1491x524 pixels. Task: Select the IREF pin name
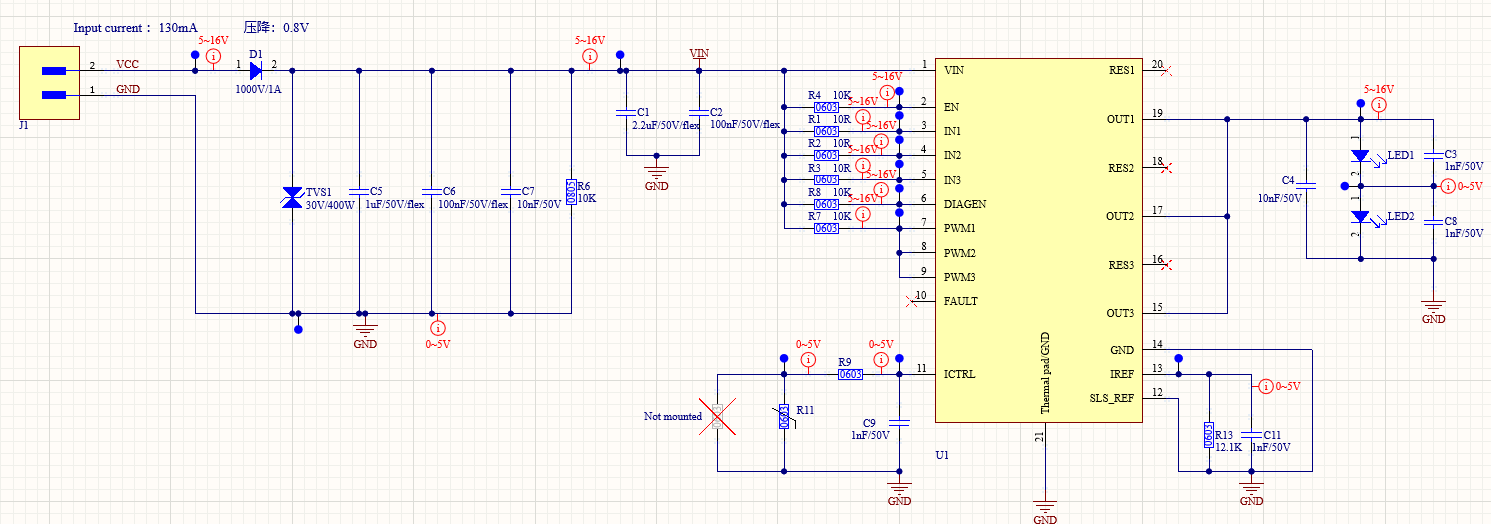tap(1122, 374)
